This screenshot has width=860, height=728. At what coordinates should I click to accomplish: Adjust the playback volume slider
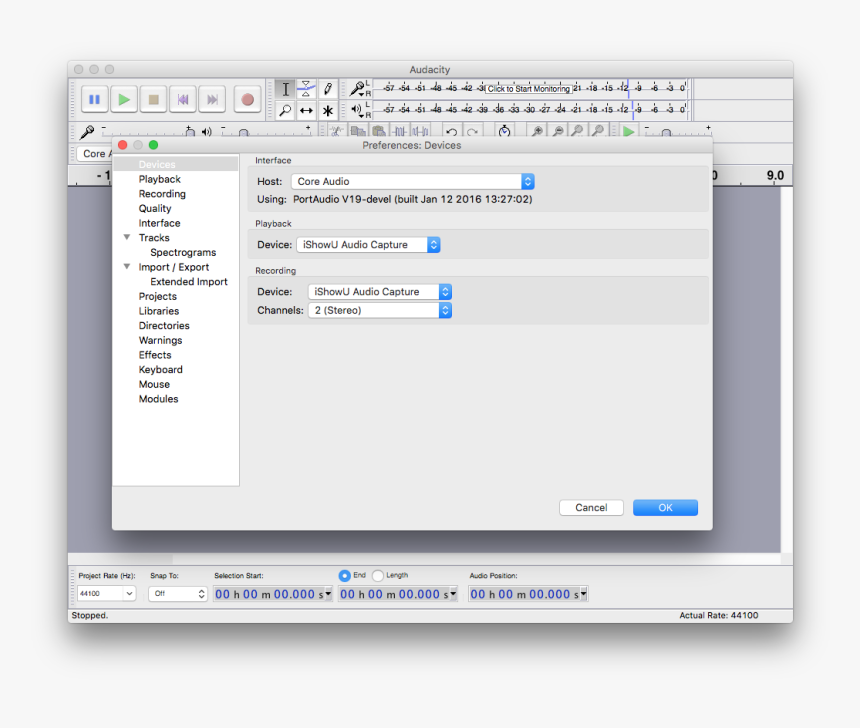pos(267,132)
